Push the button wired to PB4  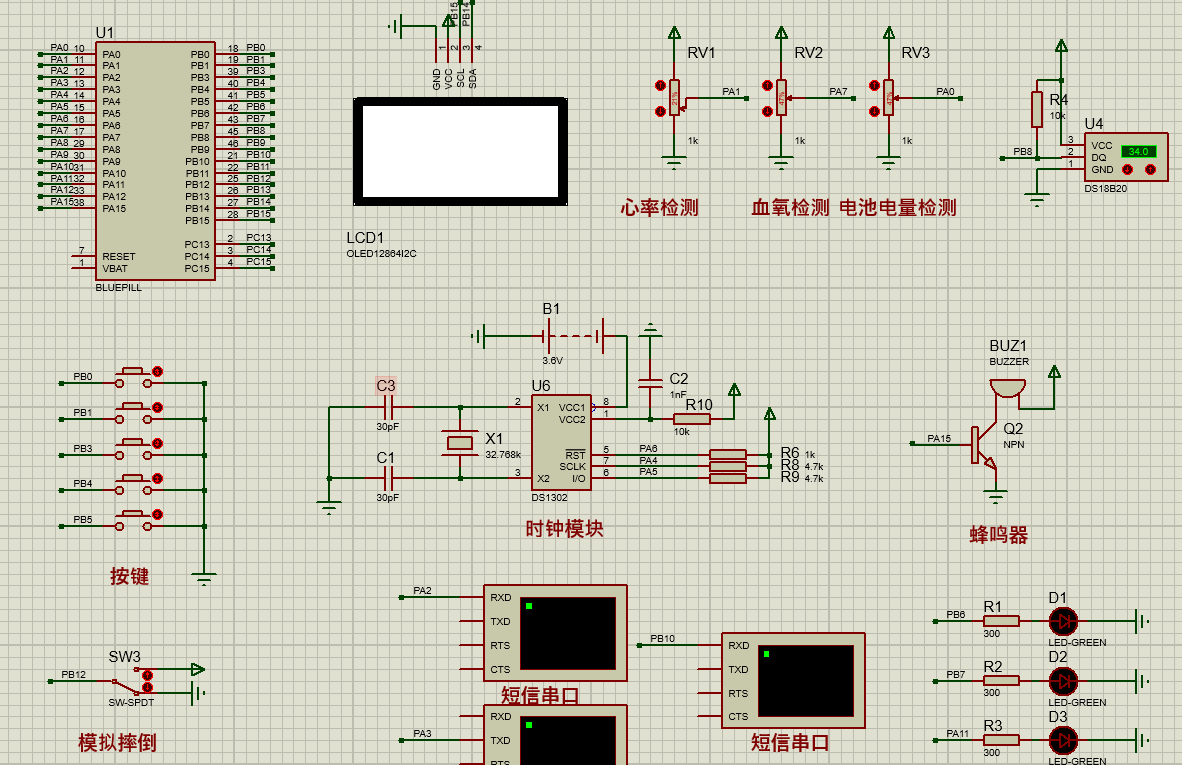pyautogui.click(x=133, y=485)
